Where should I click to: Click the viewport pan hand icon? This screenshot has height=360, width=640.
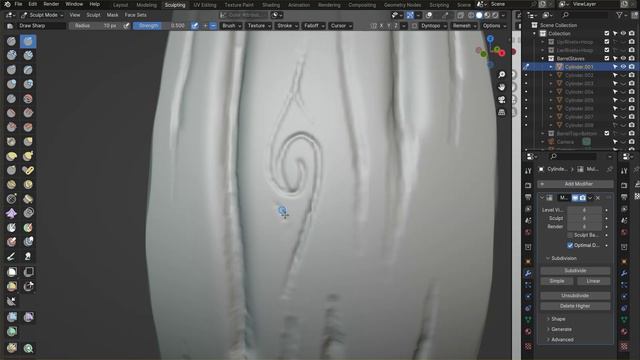pos(502,87)
